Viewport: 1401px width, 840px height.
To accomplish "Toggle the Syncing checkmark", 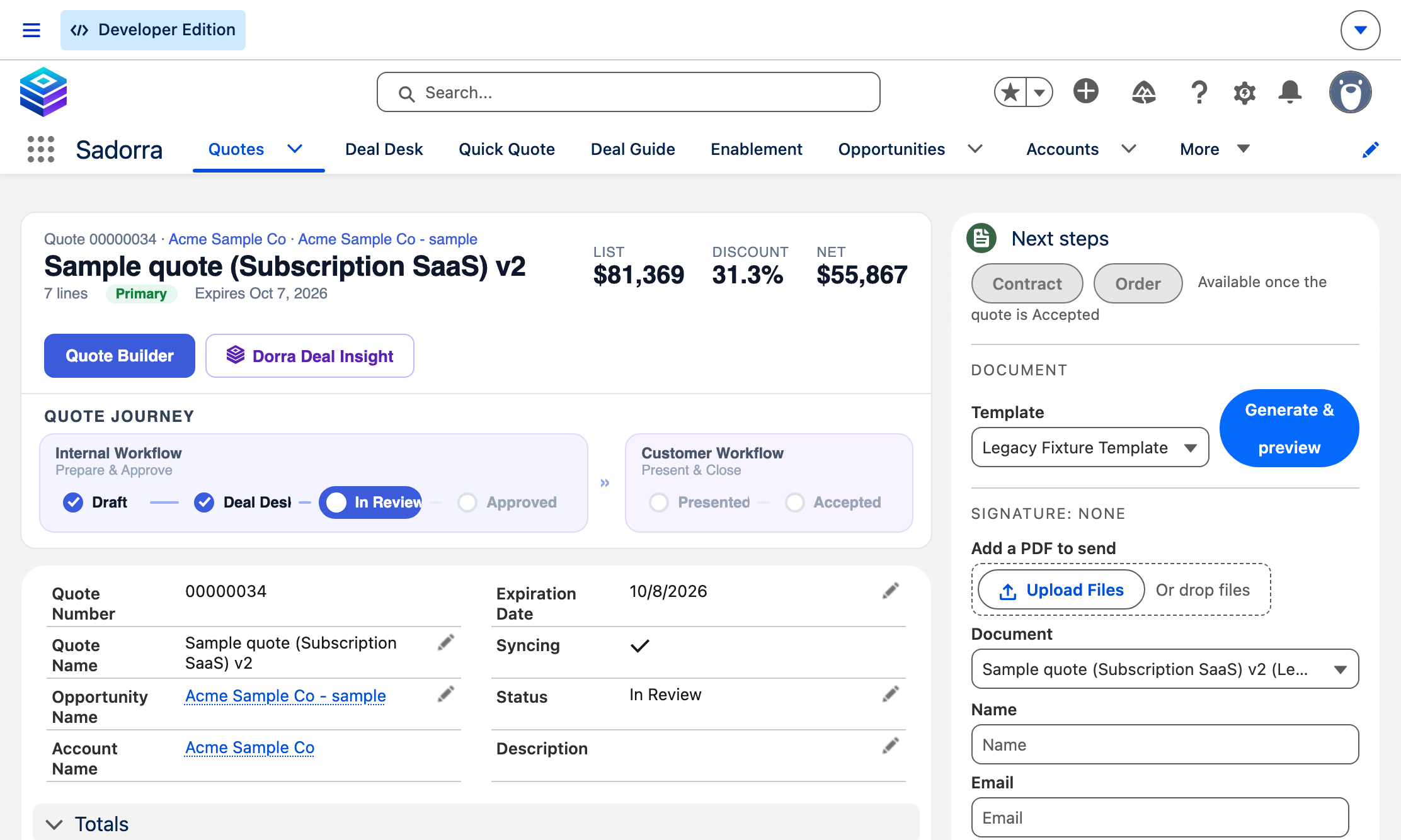I will coord(639,645).
